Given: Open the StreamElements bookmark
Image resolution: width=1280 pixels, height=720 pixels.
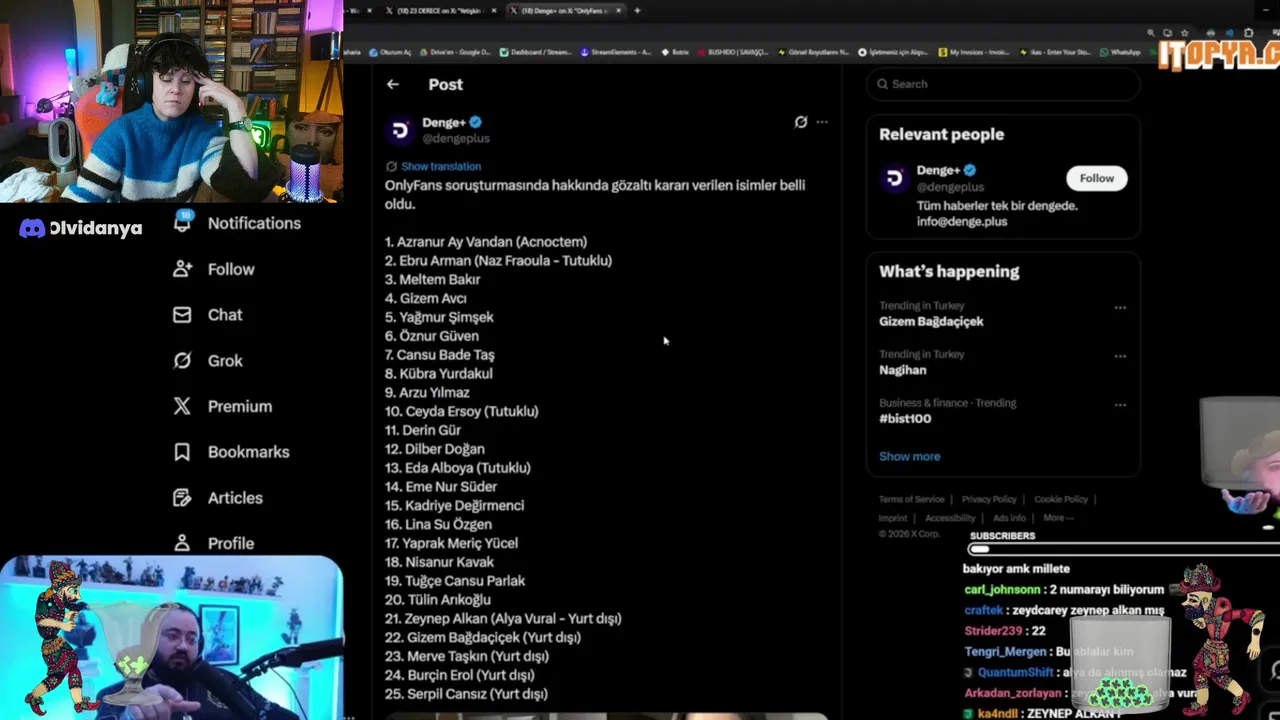Looking at the screenshot, I should 614,52.
